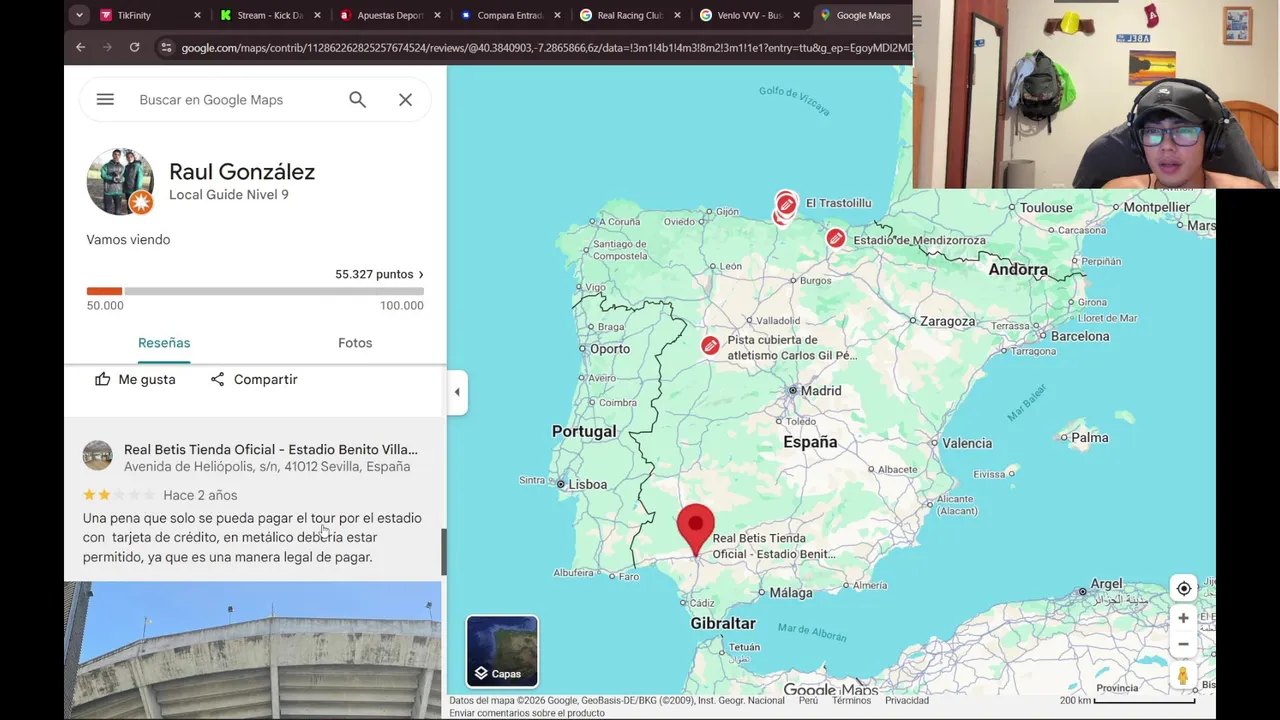
Task: Click the browser address bar URL
Action: pyautogui.click(x=546, y=47)
